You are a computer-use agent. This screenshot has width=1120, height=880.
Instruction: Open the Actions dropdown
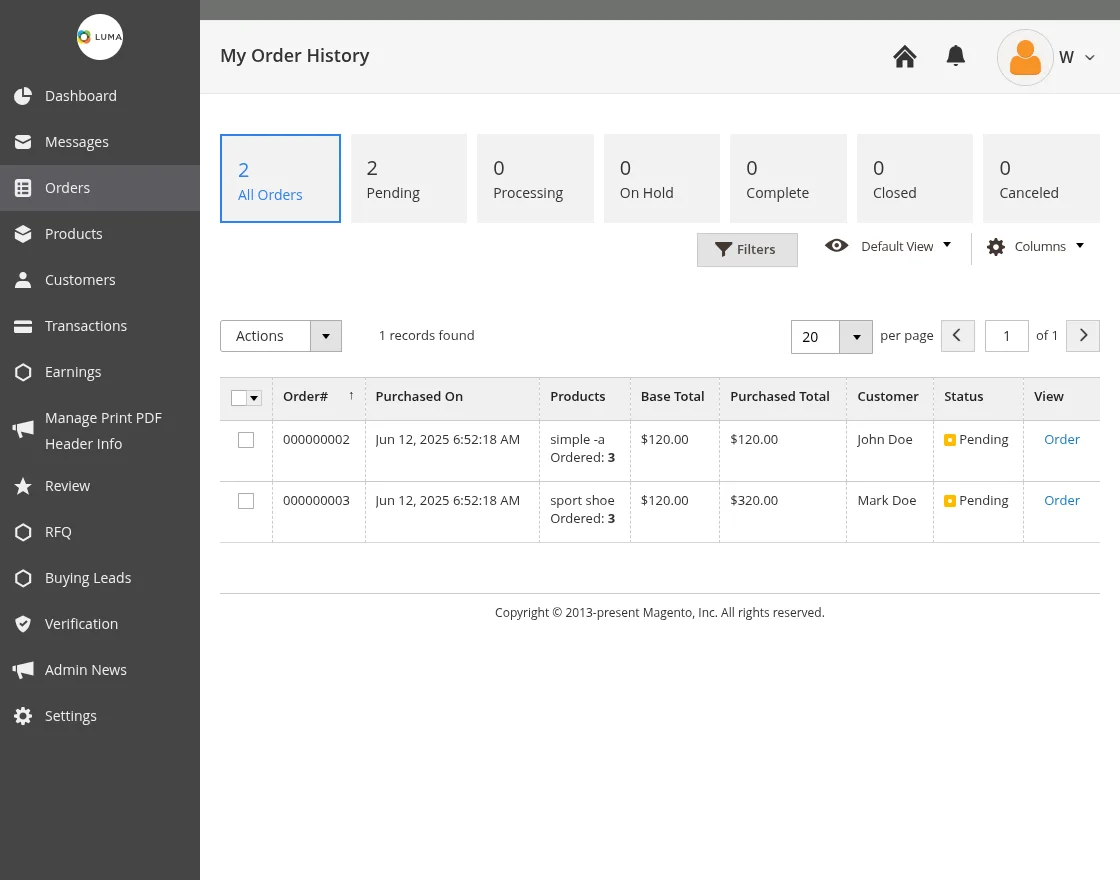[280, 336]
